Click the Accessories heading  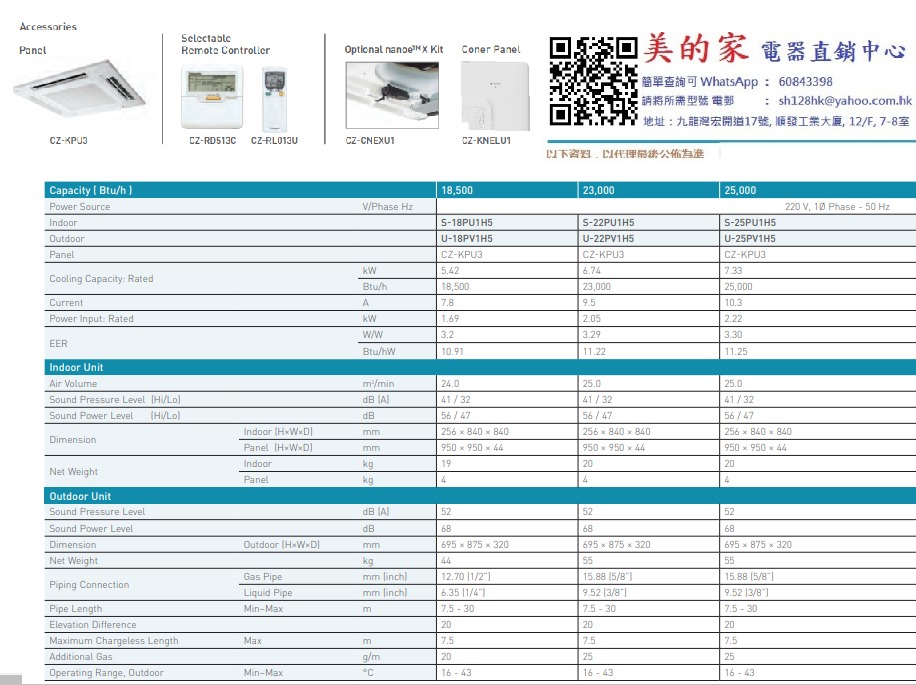tap(48, 27)
